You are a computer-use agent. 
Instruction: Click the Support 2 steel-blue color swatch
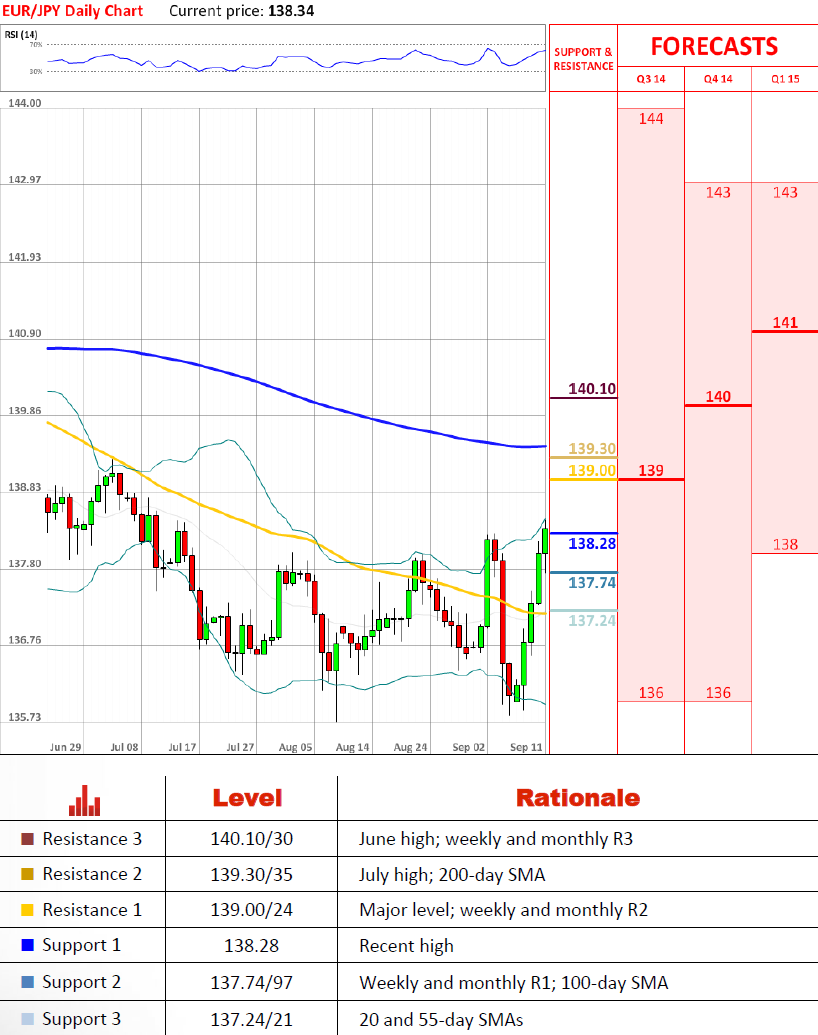tap(27, 982)
